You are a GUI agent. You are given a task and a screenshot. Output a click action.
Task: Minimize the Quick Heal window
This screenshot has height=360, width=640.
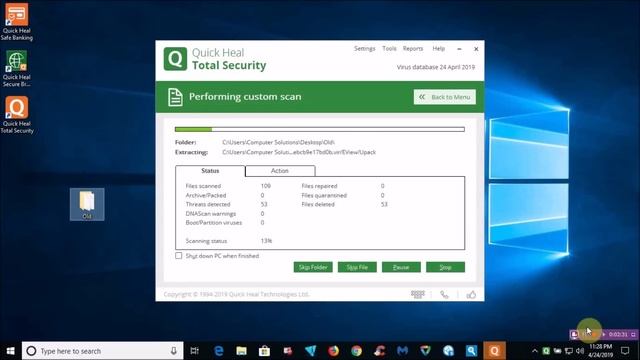(x=459, y=49)
